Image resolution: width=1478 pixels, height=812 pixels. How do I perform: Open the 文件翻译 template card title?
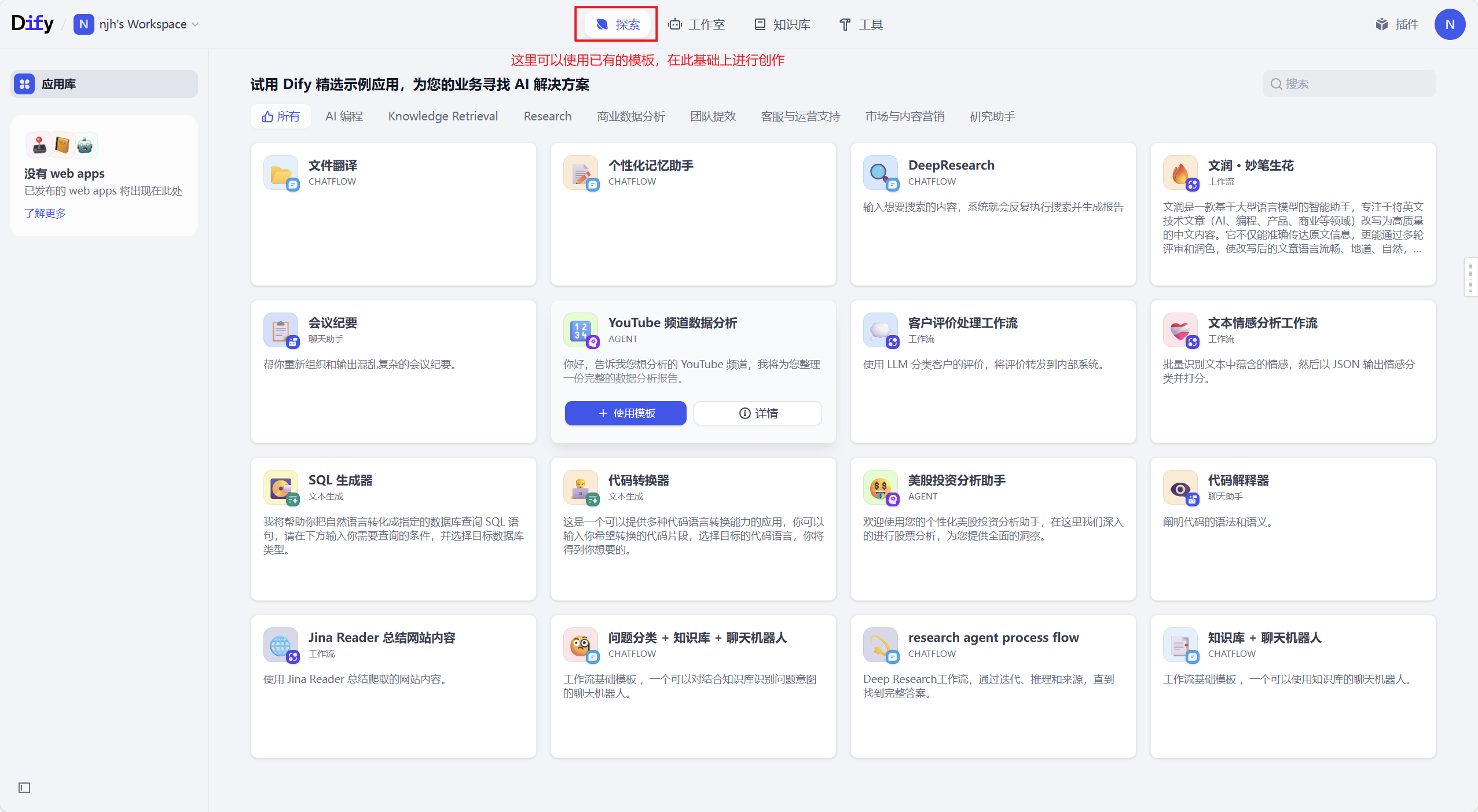pyautogui.click(x=333, y=166)
